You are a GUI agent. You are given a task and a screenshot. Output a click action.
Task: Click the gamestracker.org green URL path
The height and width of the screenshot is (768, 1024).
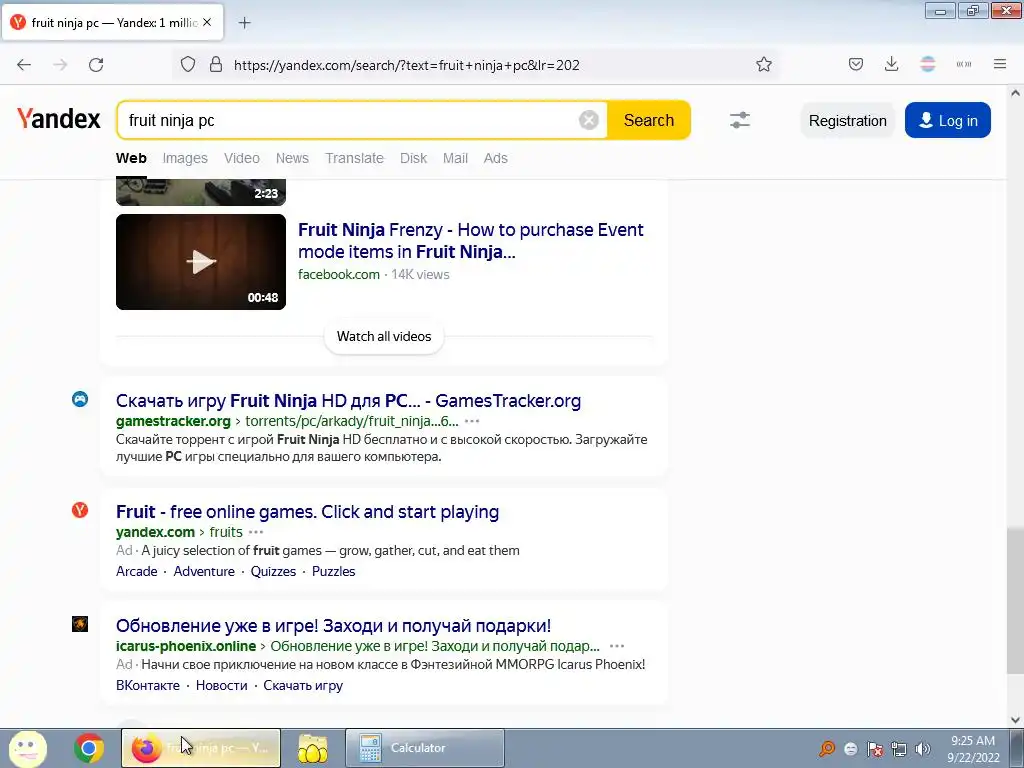tap(352, 421)
